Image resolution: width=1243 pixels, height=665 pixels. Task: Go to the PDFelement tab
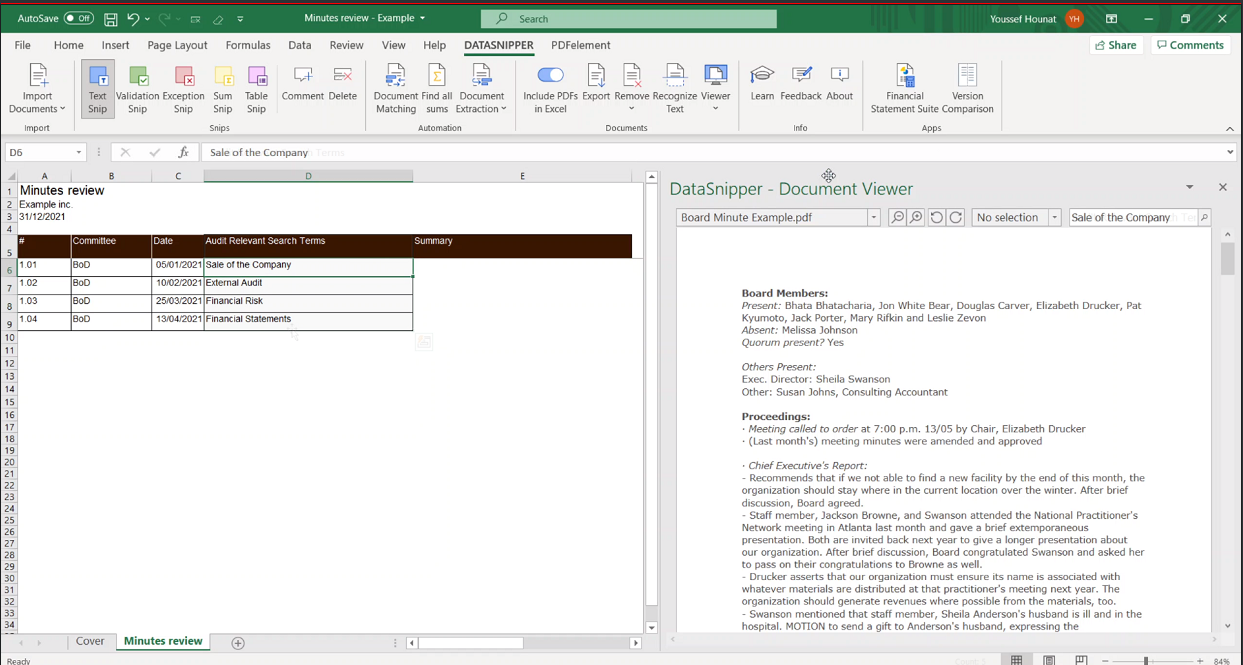[x=580, y=45]
